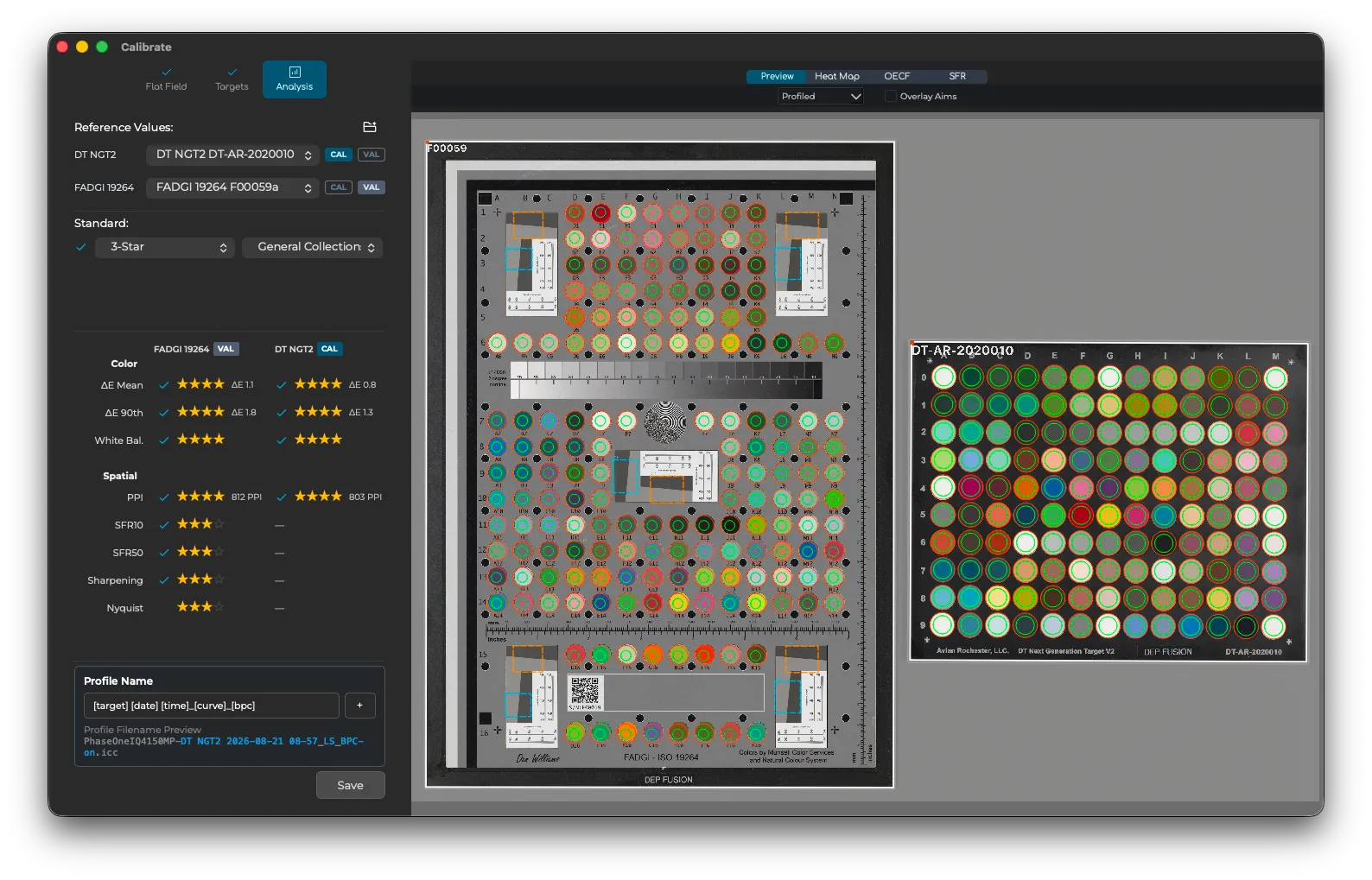Image resolution: width=1372 pixels, height=880 pixels.
Task: Select the Preview view tab
Action: click(x=777, y=76)
